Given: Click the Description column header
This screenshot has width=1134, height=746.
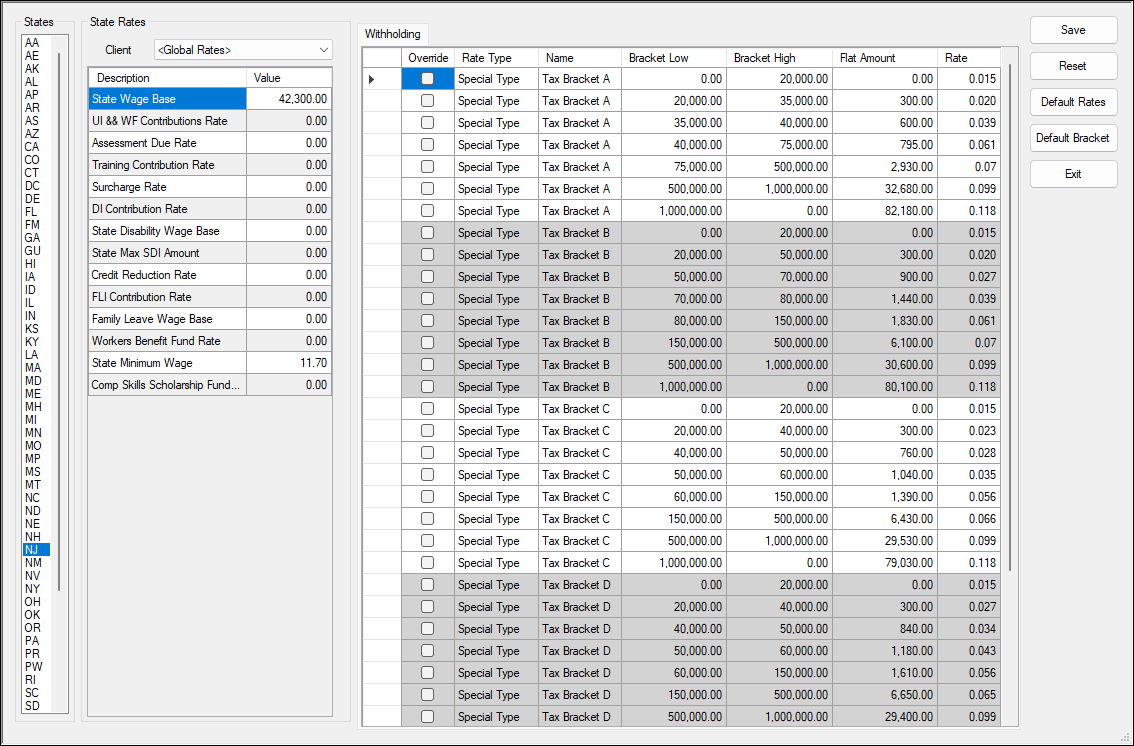Looking at the screenshot, I should coord(168,78).
